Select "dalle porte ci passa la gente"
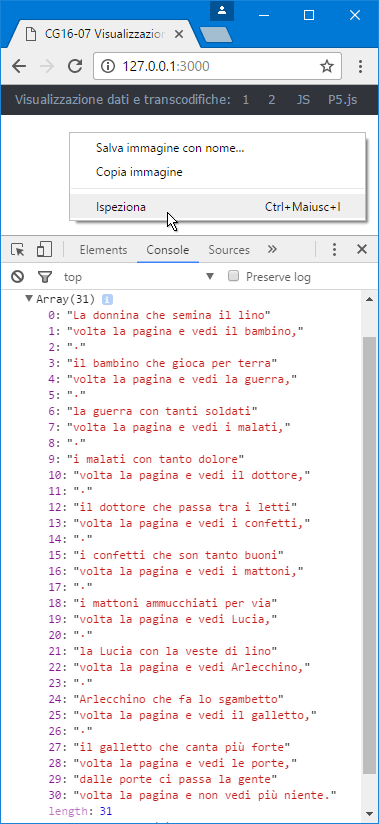This screenshot has width=379, height=824. coord(176,778)
